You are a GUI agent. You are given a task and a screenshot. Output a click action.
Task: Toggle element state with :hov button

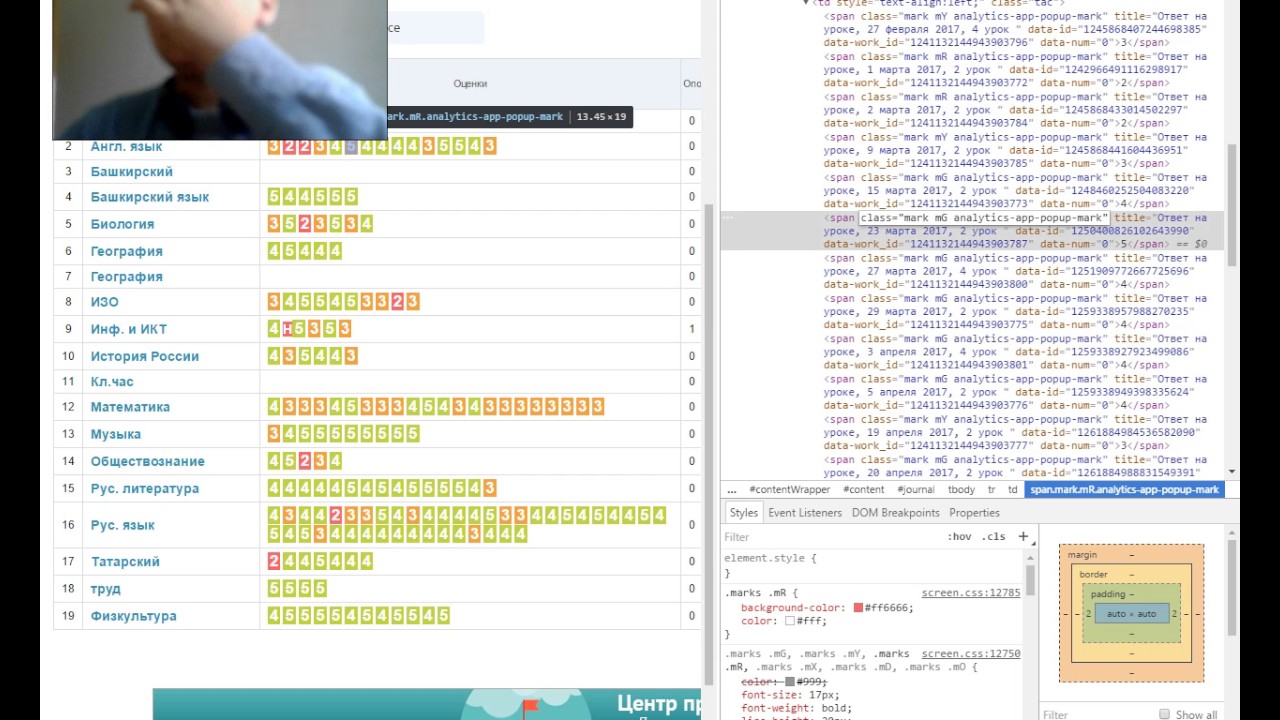[959, 537]
